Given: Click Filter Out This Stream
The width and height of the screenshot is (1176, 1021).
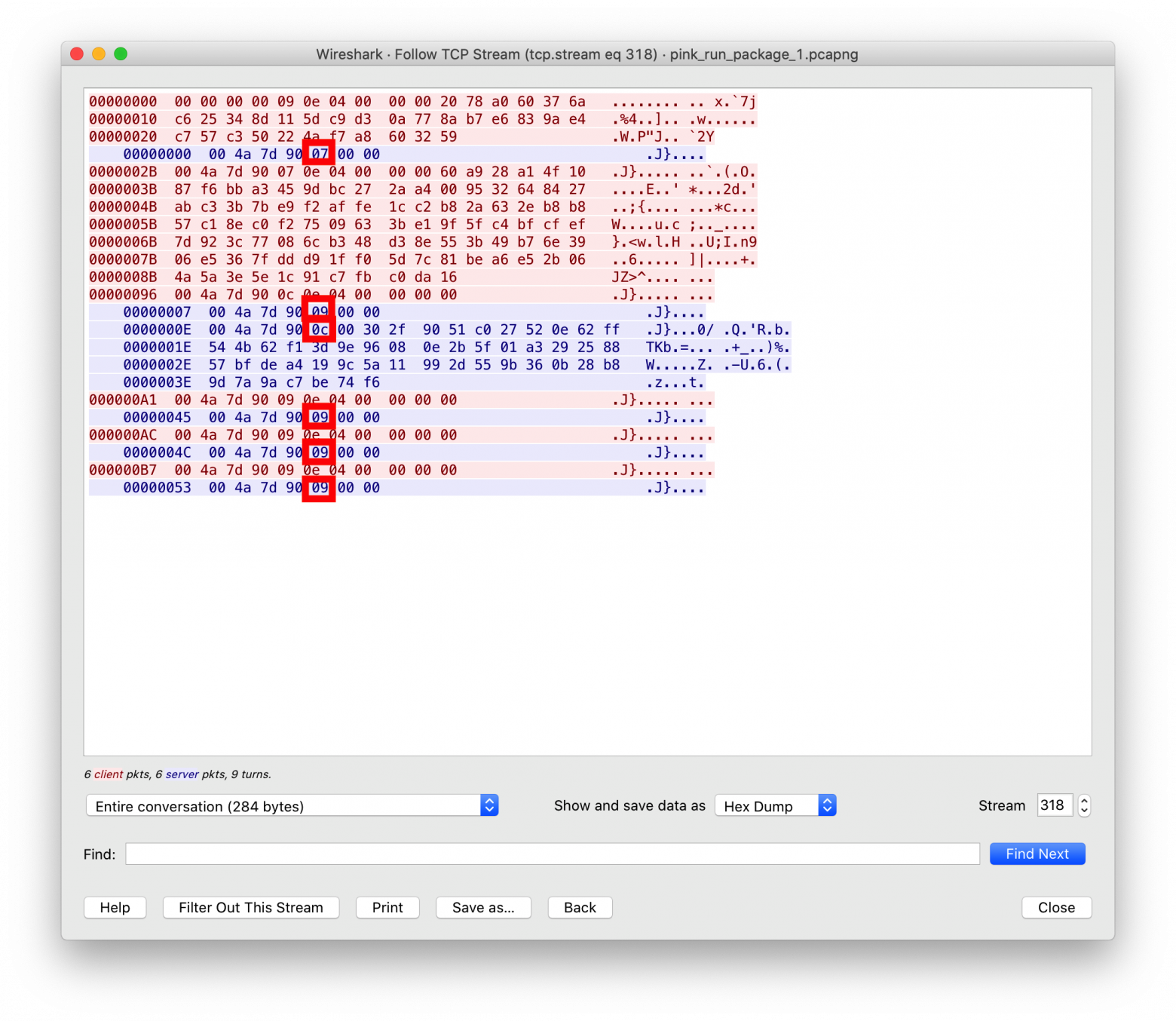Looking at the screenshot, I should pos(250,907).
